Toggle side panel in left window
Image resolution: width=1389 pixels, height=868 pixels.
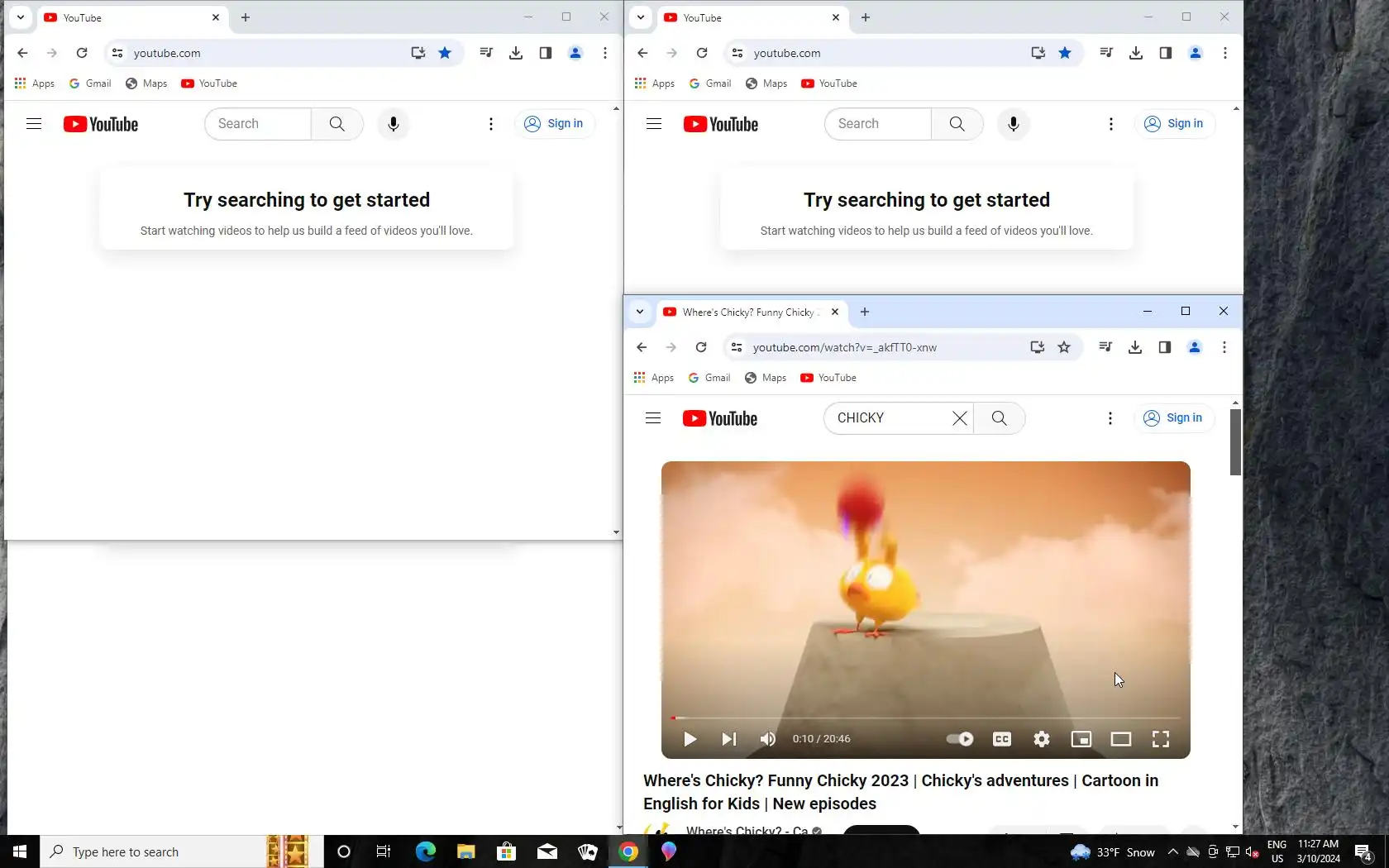[546, 53]
